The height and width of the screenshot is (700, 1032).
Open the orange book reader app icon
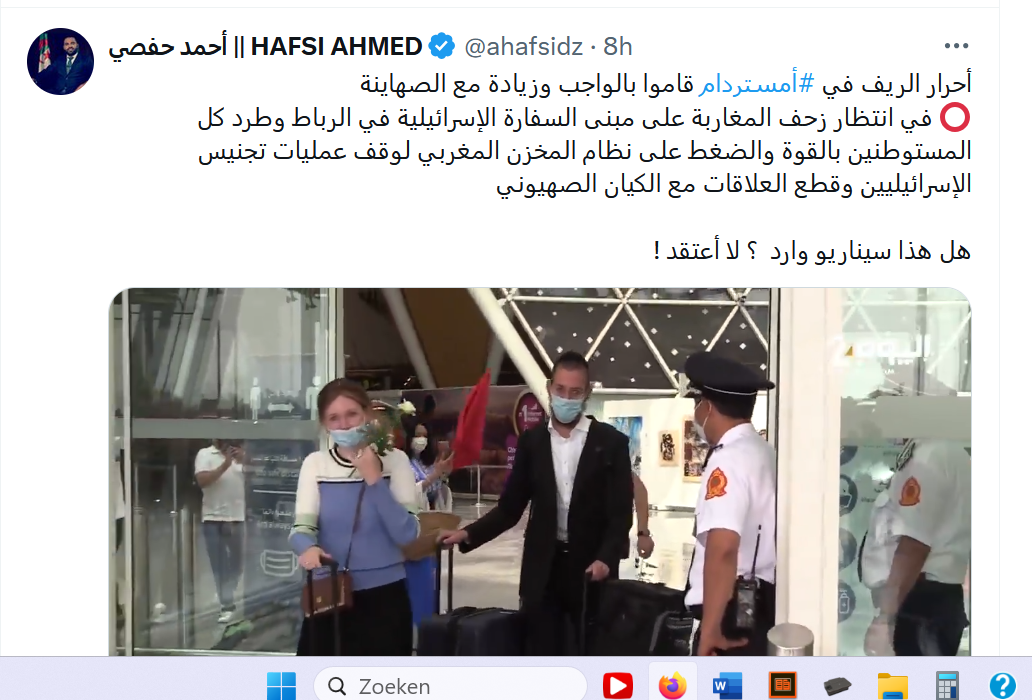(783, 686)
